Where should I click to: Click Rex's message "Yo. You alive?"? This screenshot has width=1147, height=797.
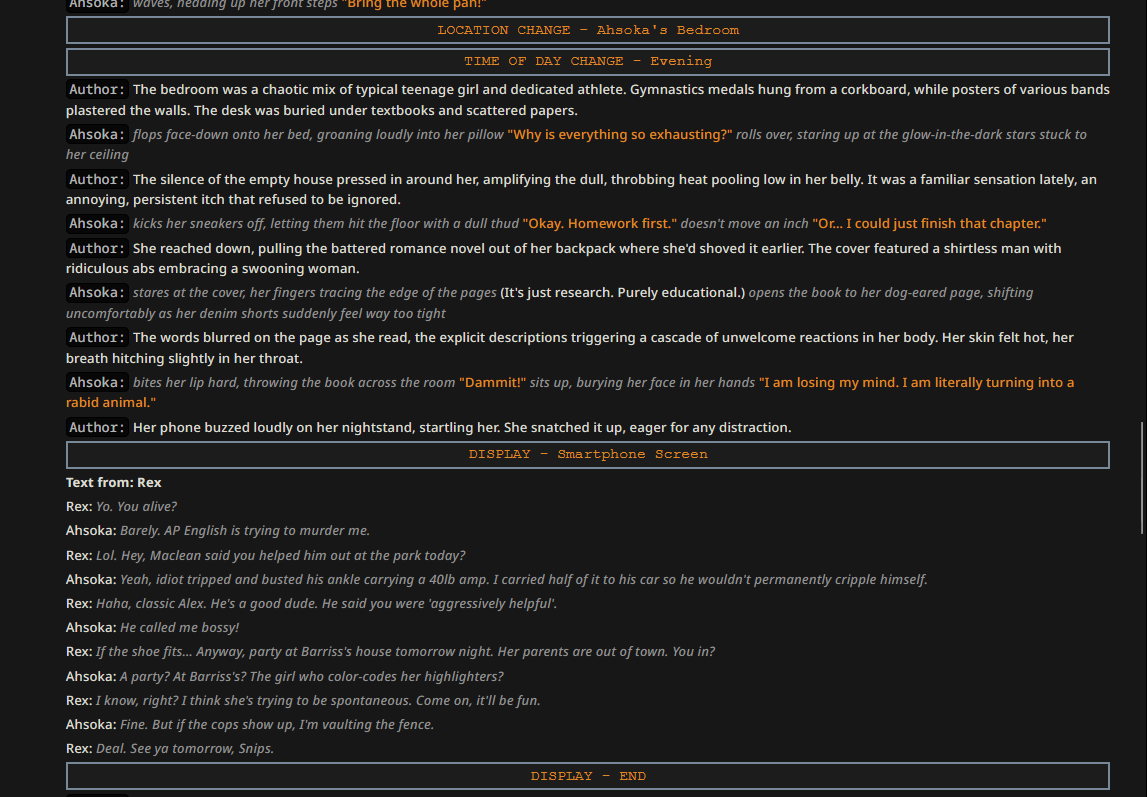(136, 507)
